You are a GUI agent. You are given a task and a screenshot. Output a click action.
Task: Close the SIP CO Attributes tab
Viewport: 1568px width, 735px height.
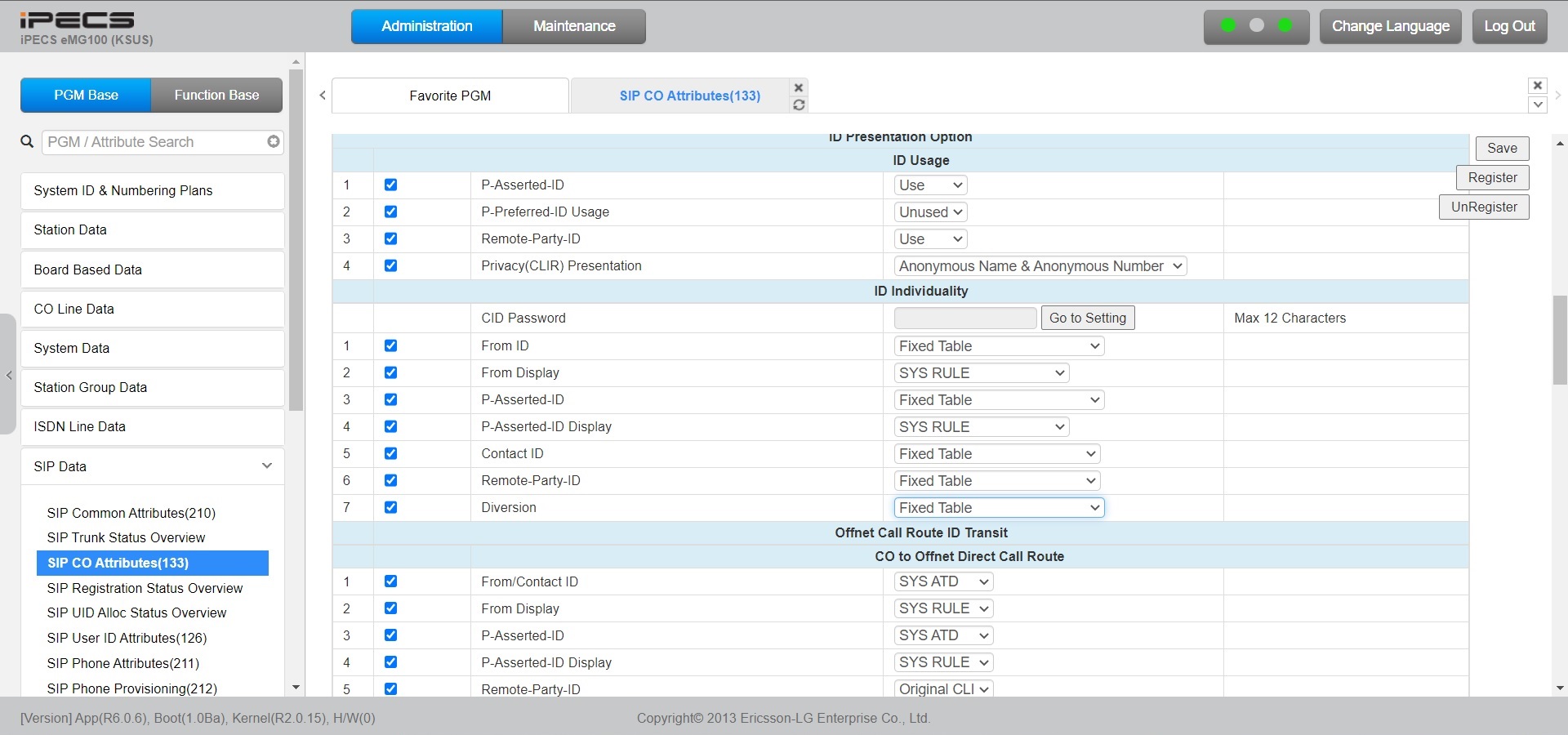(x=799, y=87)
